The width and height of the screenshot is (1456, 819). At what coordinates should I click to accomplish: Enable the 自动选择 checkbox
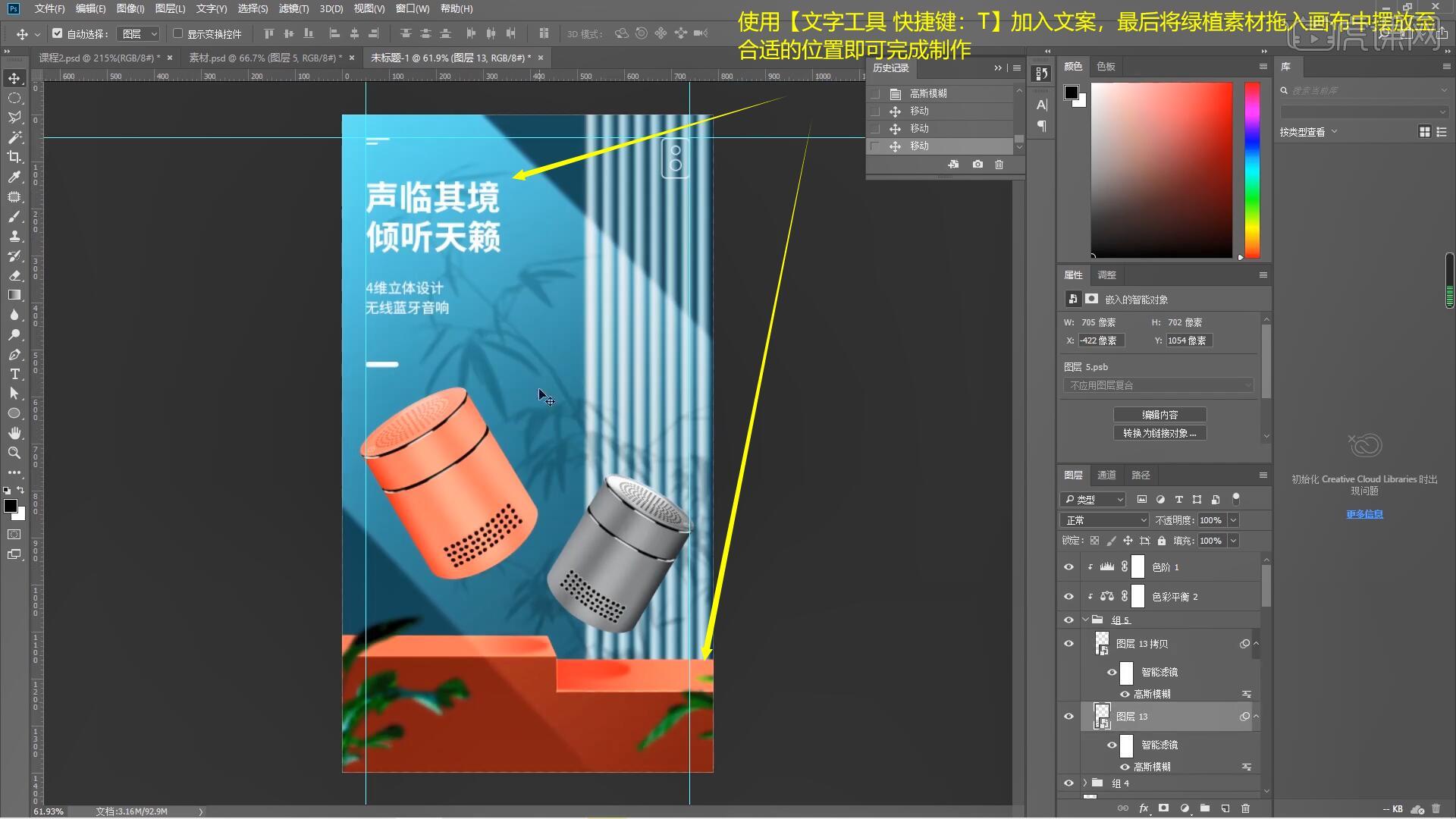[x=58, y=33]
